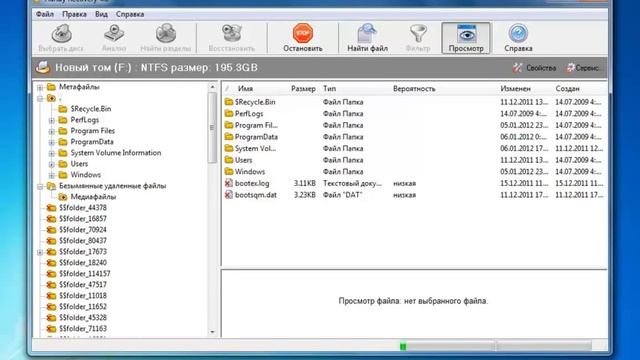Select PerfLogs row in file list

[414, 113]
